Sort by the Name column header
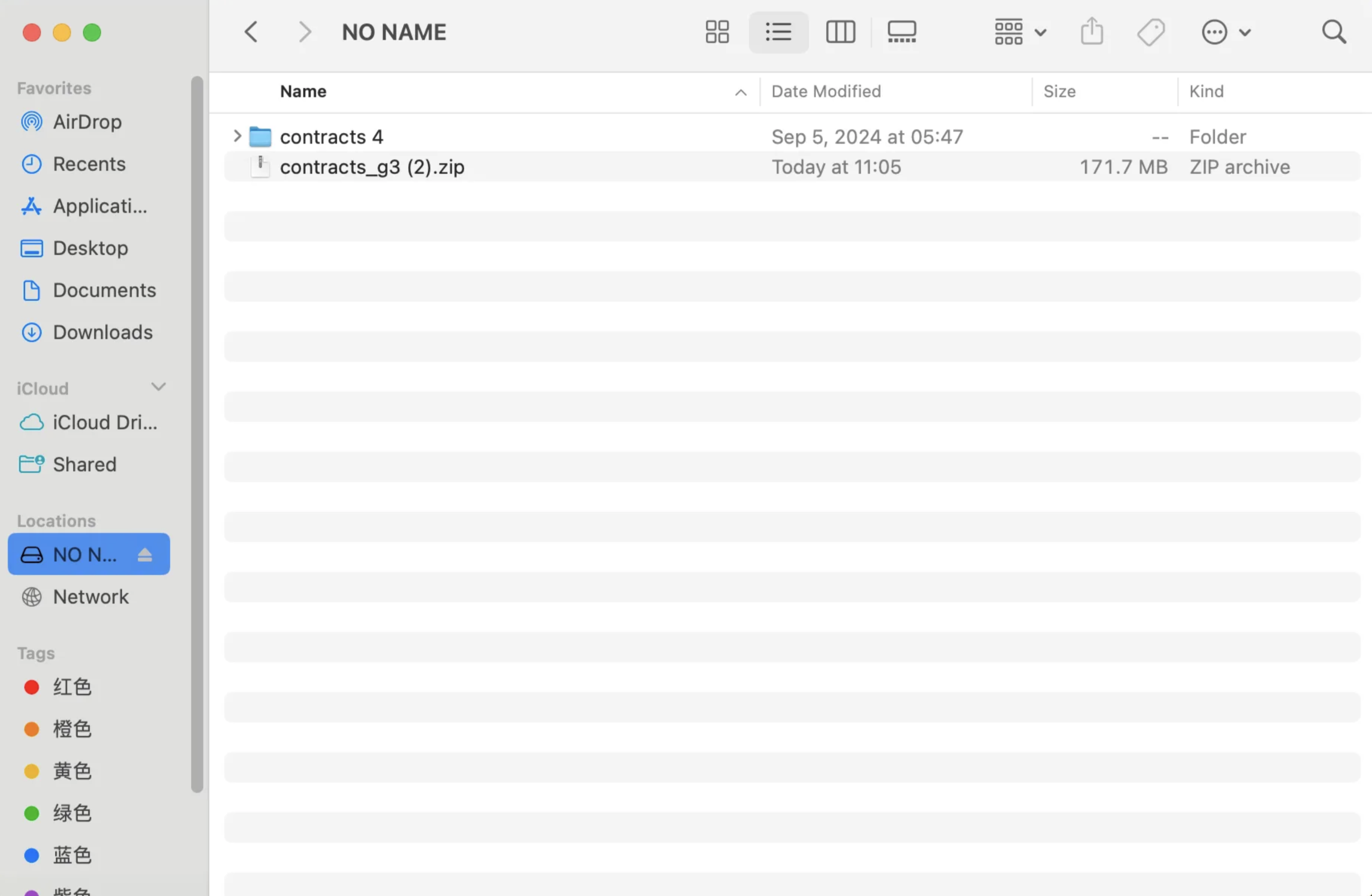 [x=303, y=91]
